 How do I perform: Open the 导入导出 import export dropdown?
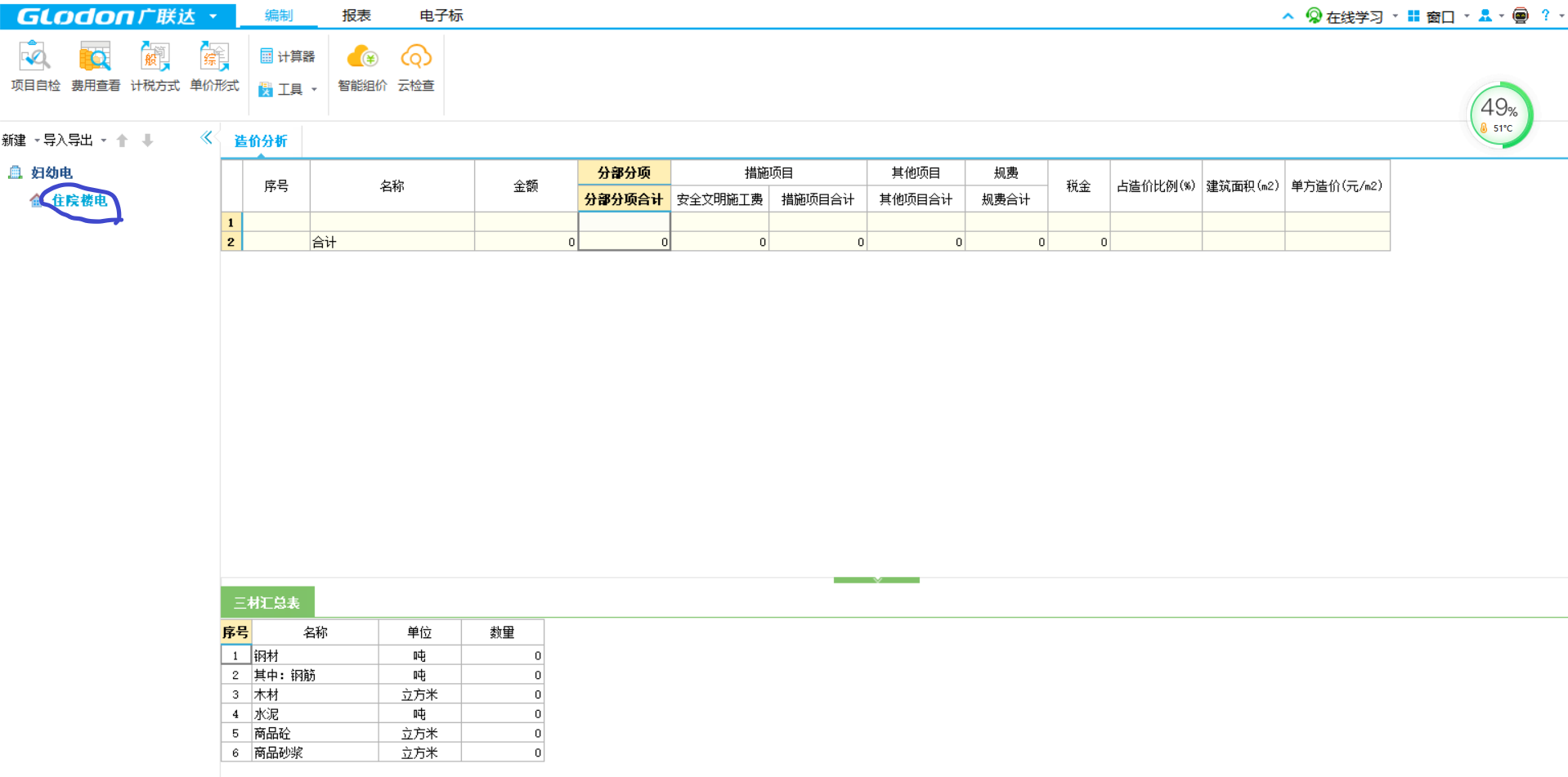74,141
